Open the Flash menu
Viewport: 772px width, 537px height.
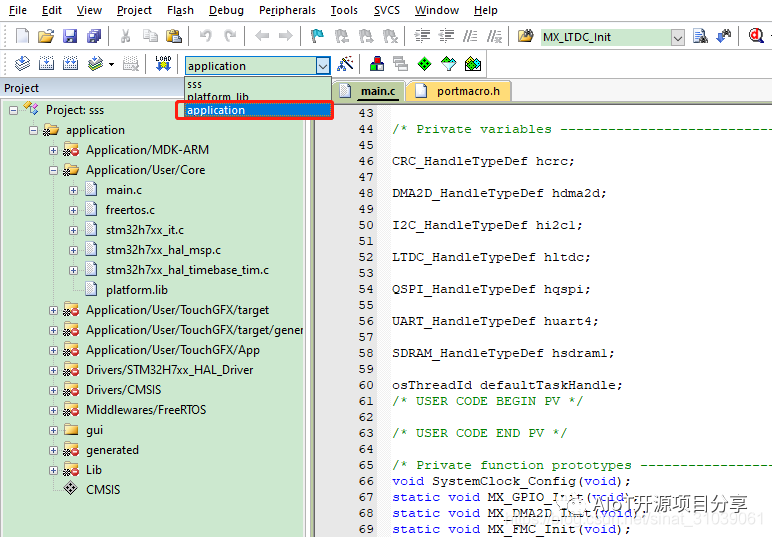180,10
